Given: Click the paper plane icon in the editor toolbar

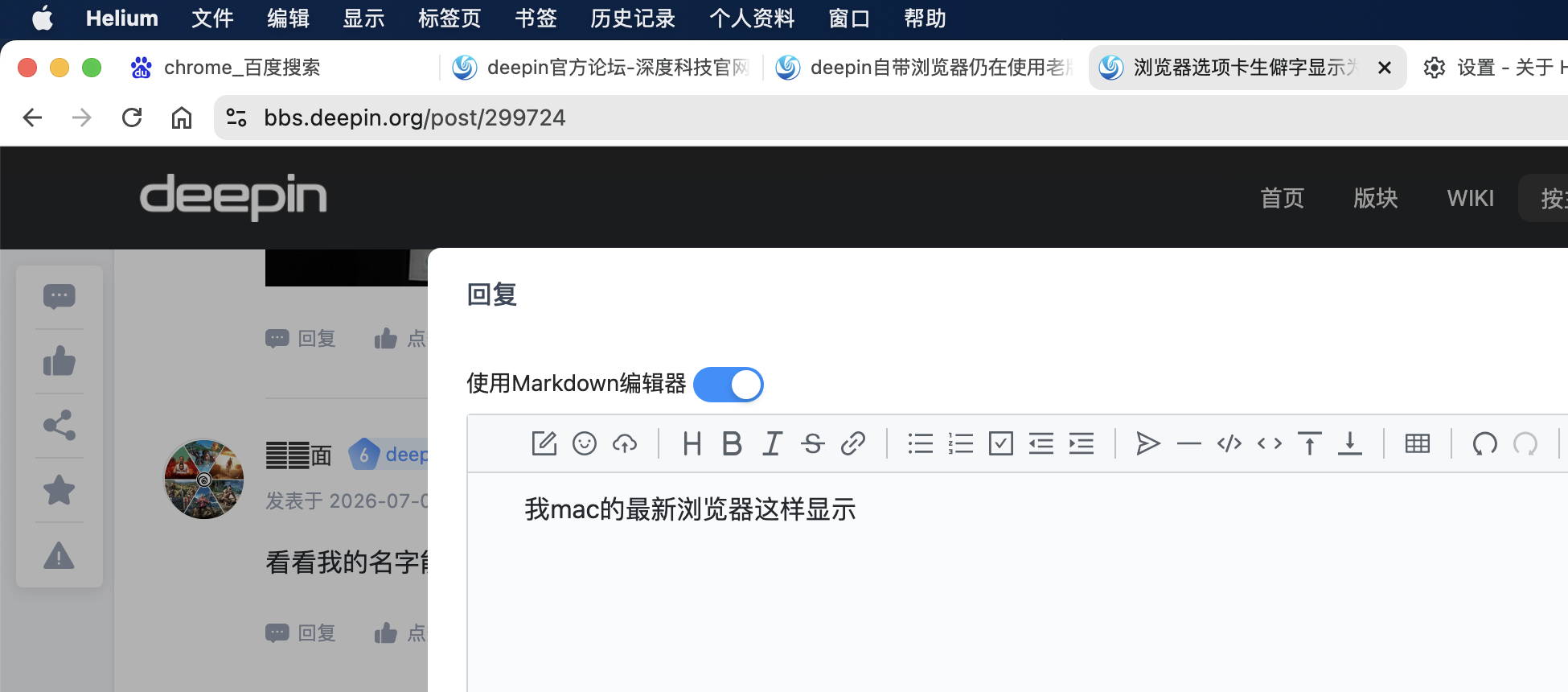Looking at the screenshot, I should [x=1148, y=443].
